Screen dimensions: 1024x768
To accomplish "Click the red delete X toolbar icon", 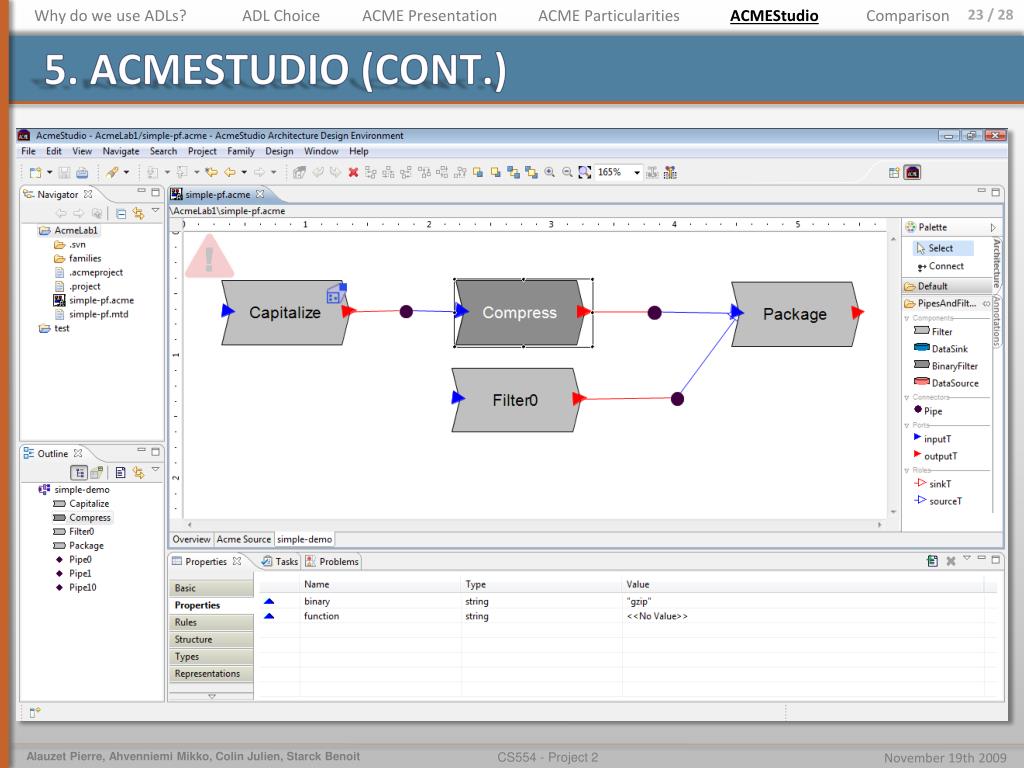I will pos(353,172).
